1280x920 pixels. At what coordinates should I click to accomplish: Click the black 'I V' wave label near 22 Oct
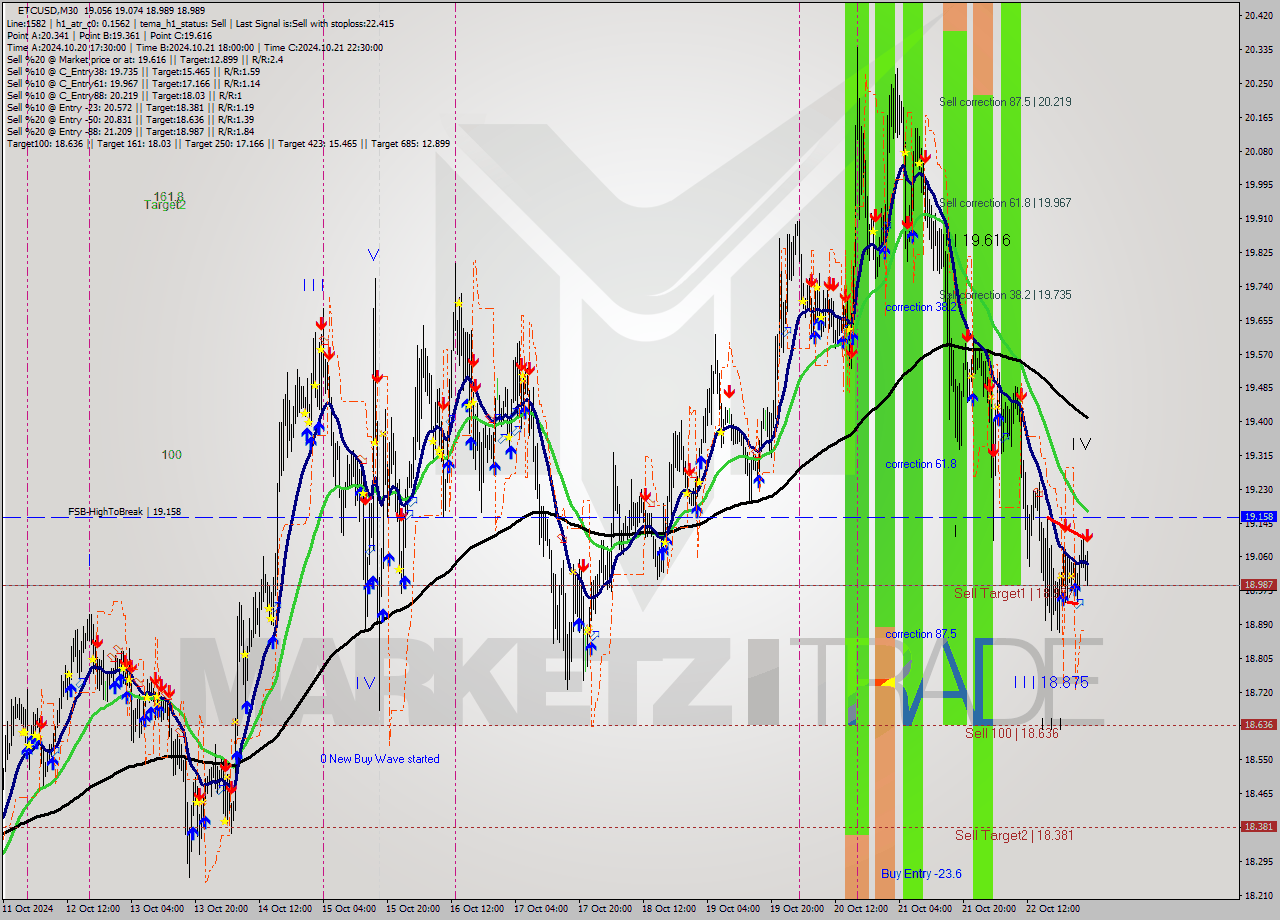pos(1082,443)
